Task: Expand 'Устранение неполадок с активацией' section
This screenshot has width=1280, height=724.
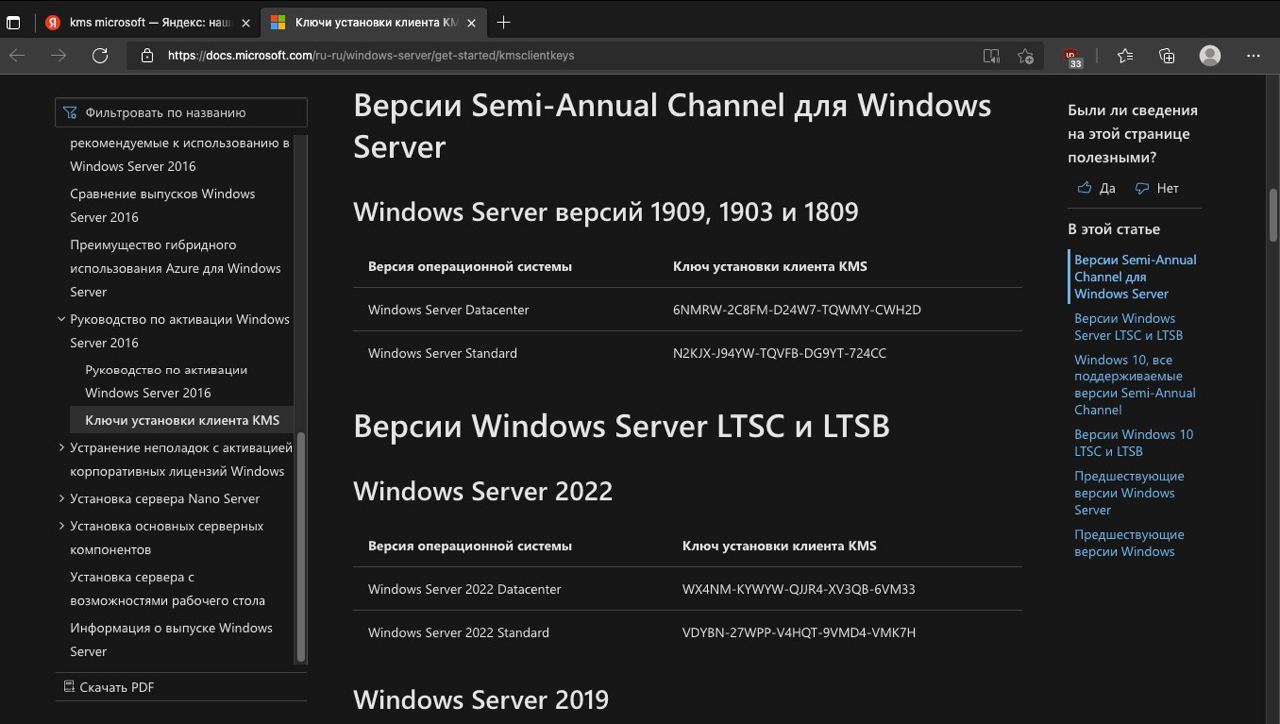Action: point(61,448)
